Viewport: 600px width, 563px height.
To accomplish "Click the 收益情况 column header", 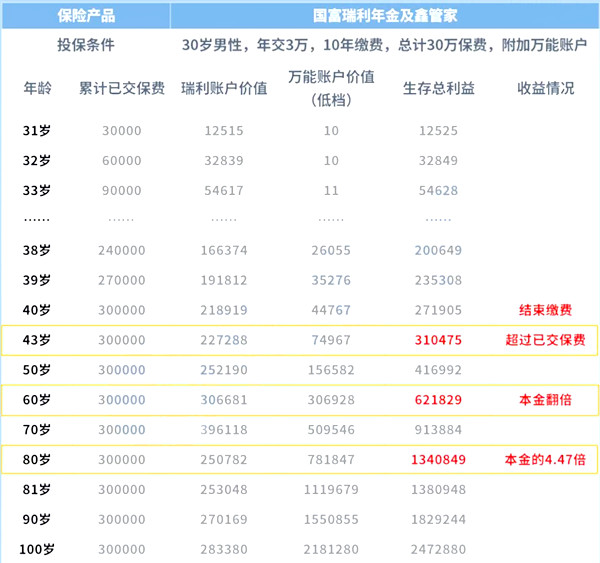I will tap(546, 88).
